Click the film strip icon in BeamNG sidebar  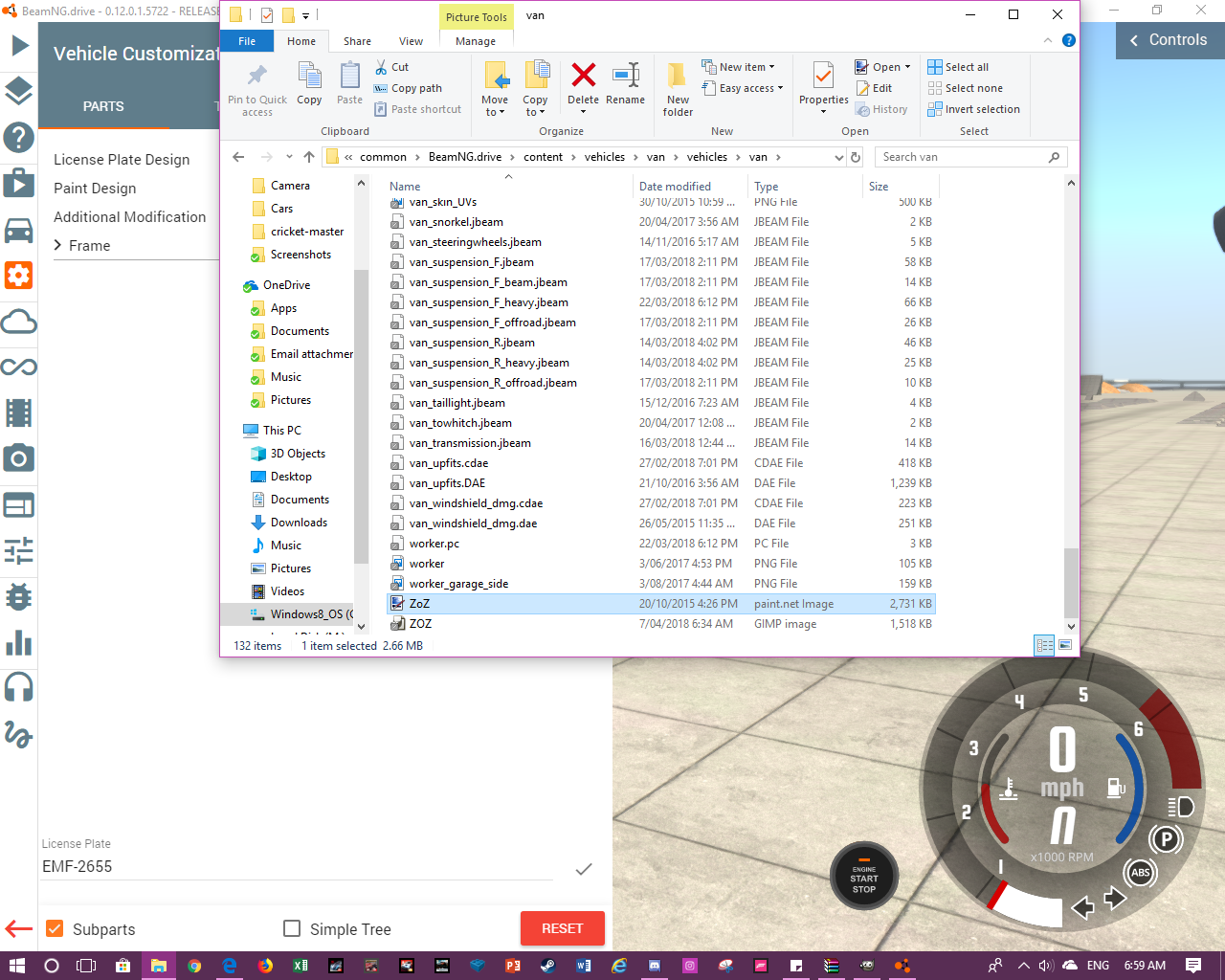pyautogui.click(x=18, y=413)
